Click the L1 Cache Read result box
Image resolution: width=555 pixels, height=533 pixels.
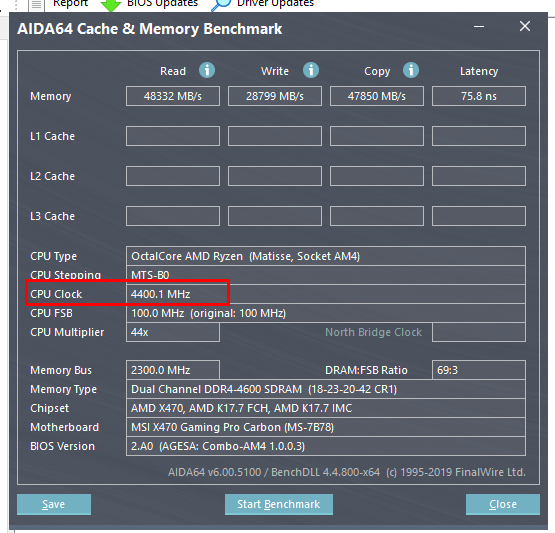[x=173, y=136]
